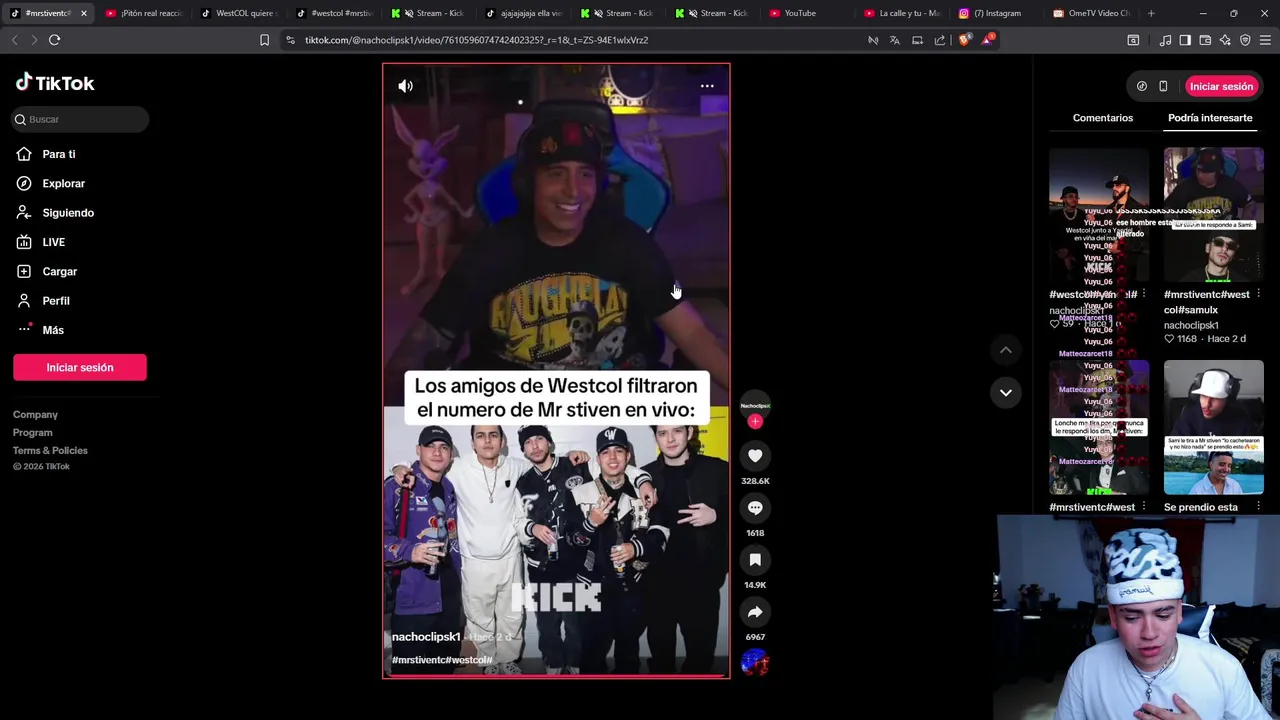Switch to the YouTube browser tab
The image size is (1280, 720).
coord(806,13)
